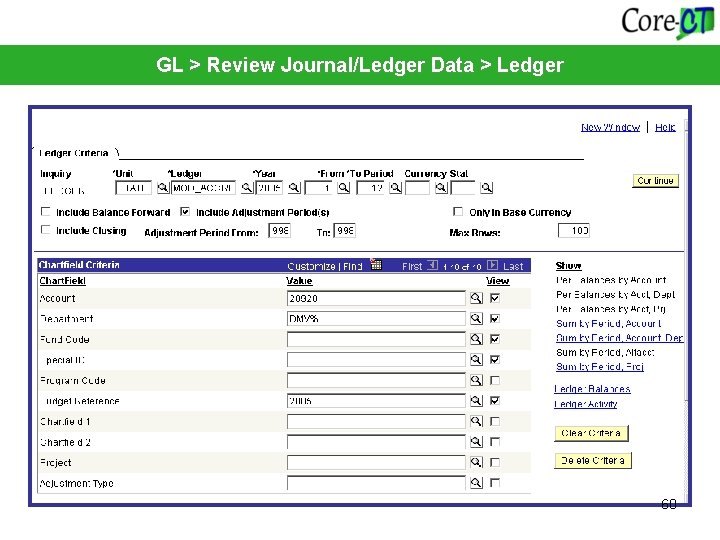
Task: Uncheck Include Adjustment Period(s) checkbox
Action: [x=185, y=211]
